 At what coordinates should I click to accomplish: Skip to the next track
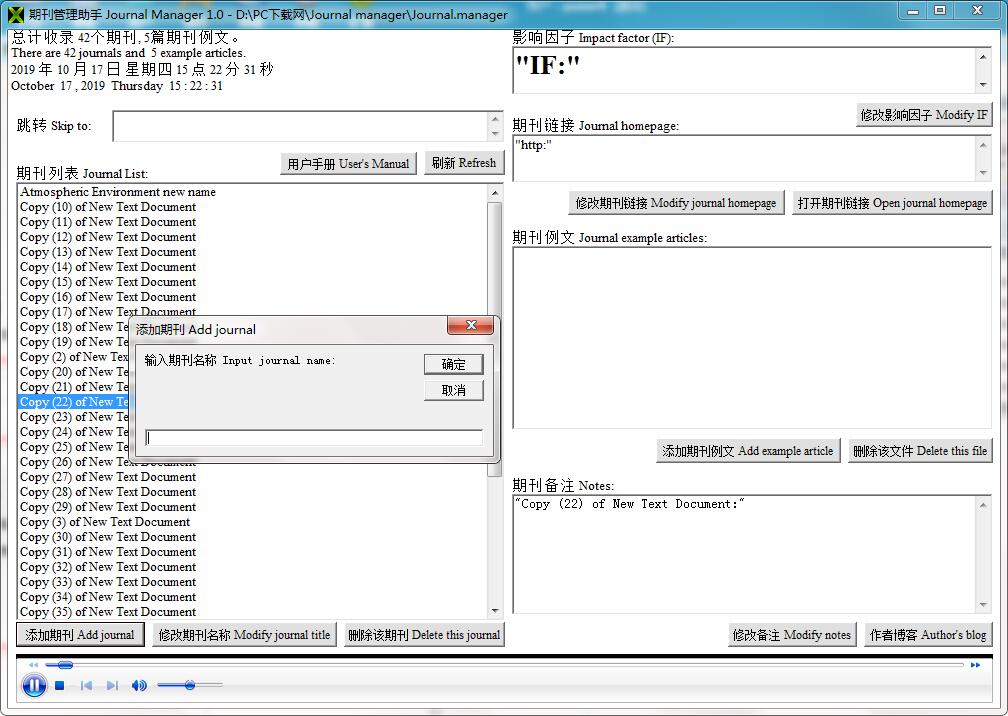click(112, 686)
